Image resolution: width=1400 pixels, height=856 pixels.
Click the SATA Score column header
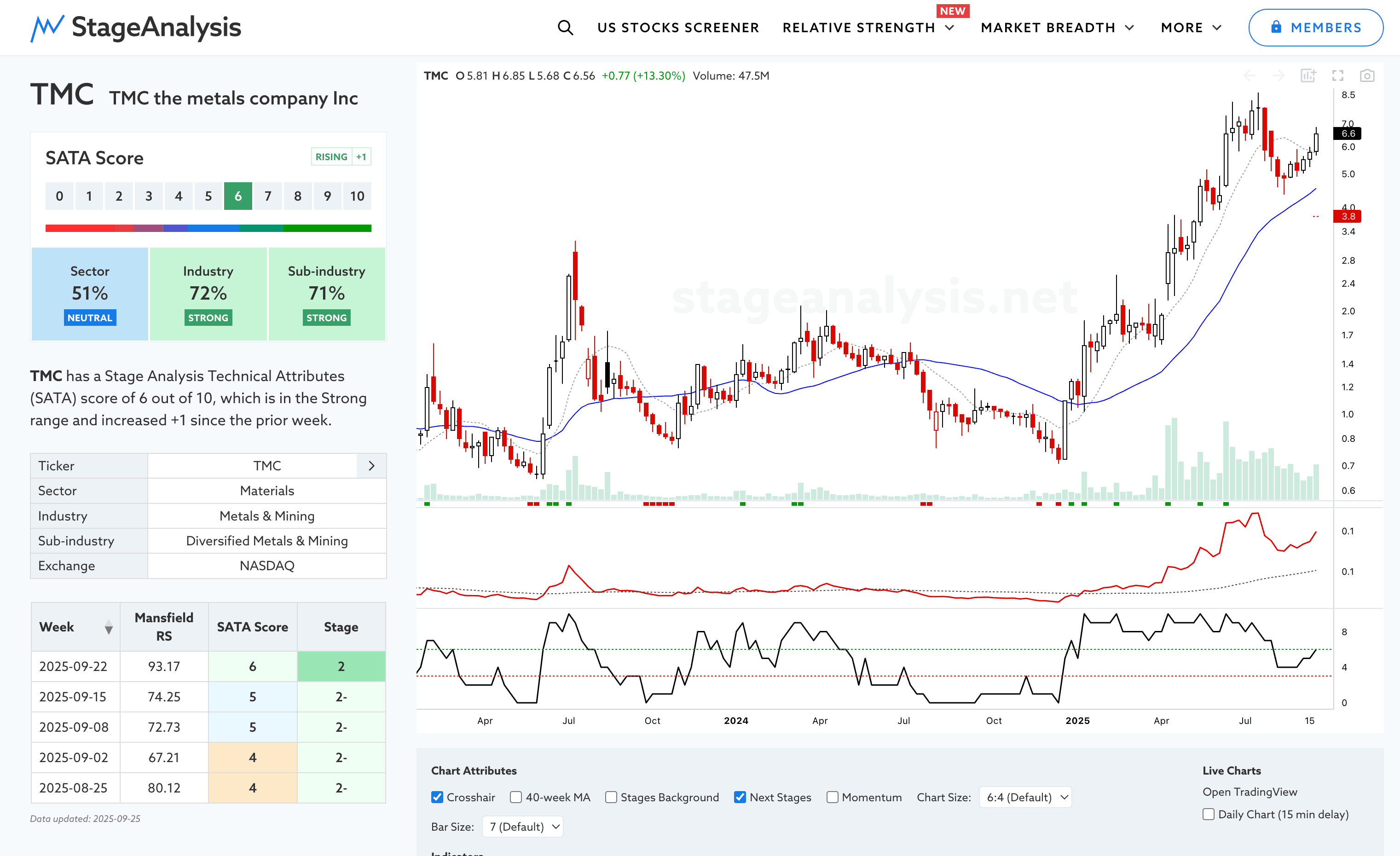coord(252,626)
